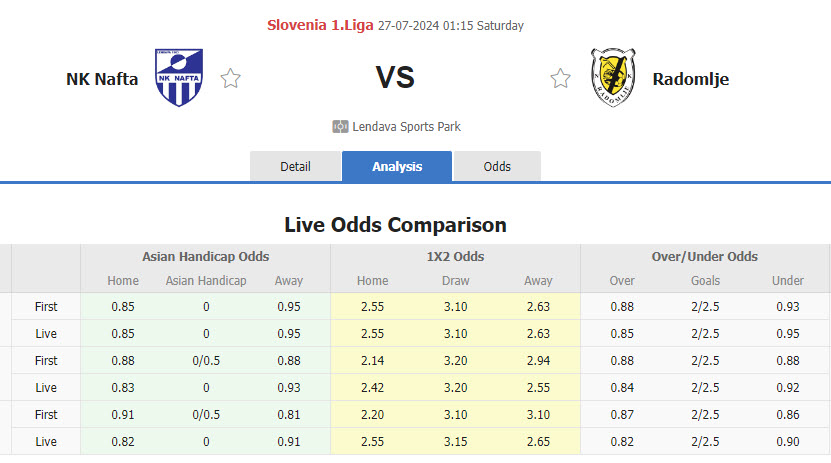This screenshot has width=831, height=463.
Task: Click the NK Nafta team crest logo
Action: pos(179,78)
